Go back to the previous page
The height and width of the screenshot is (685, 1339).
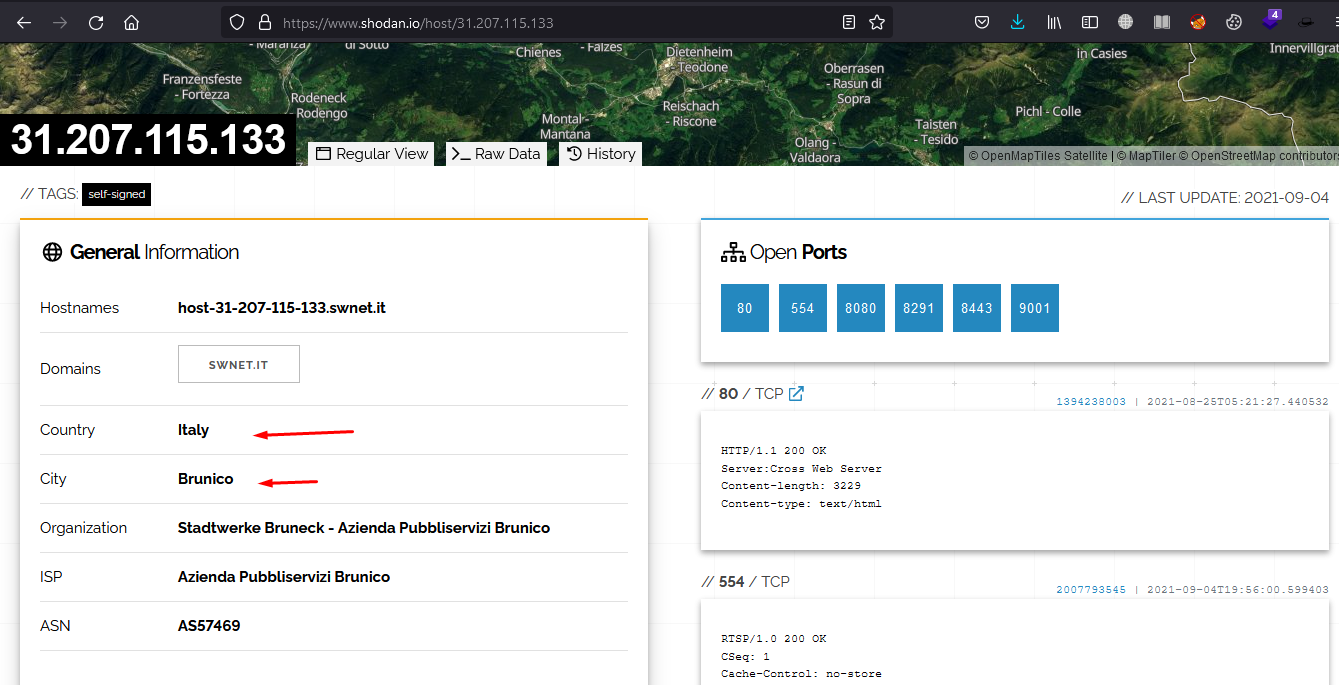[x=24, y=22]
